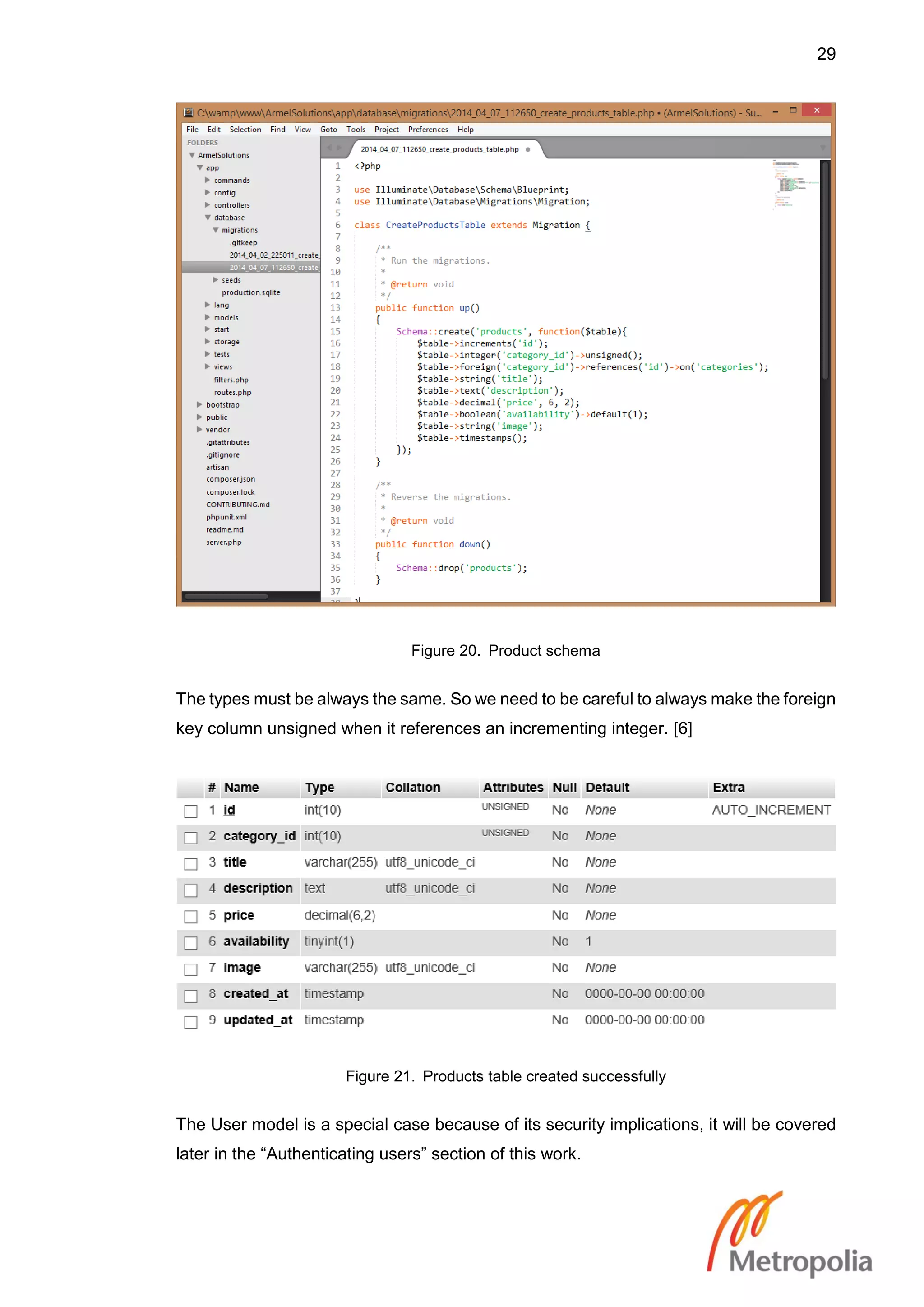Click the editor vertical scrollbar
The height and width of the screenshot is (1307, 924).
825,270
